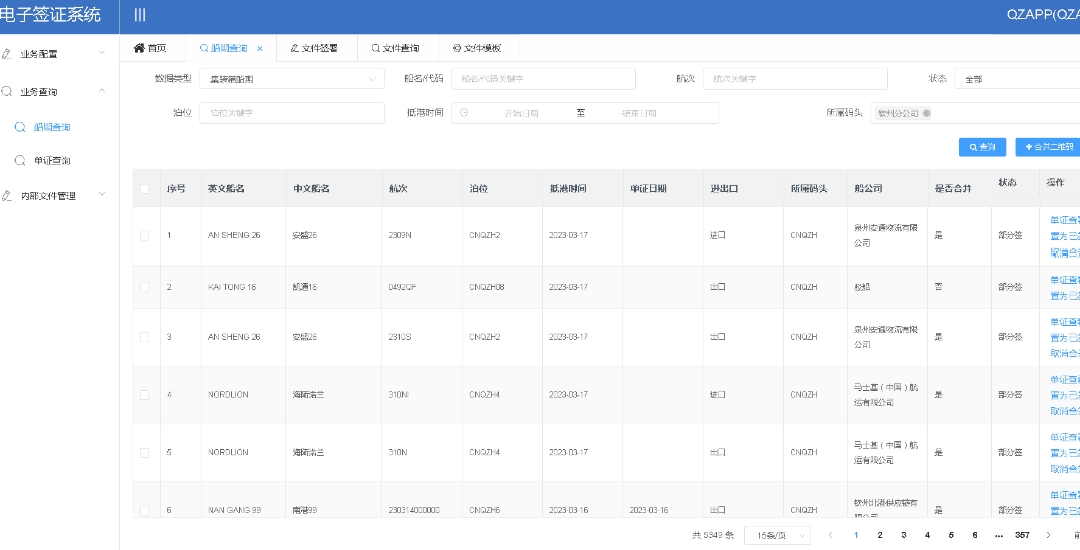Open the 状态 dropdown showing 全部
The width and height of the screenshot is (1080, 550).
[x=1017, y=79]
